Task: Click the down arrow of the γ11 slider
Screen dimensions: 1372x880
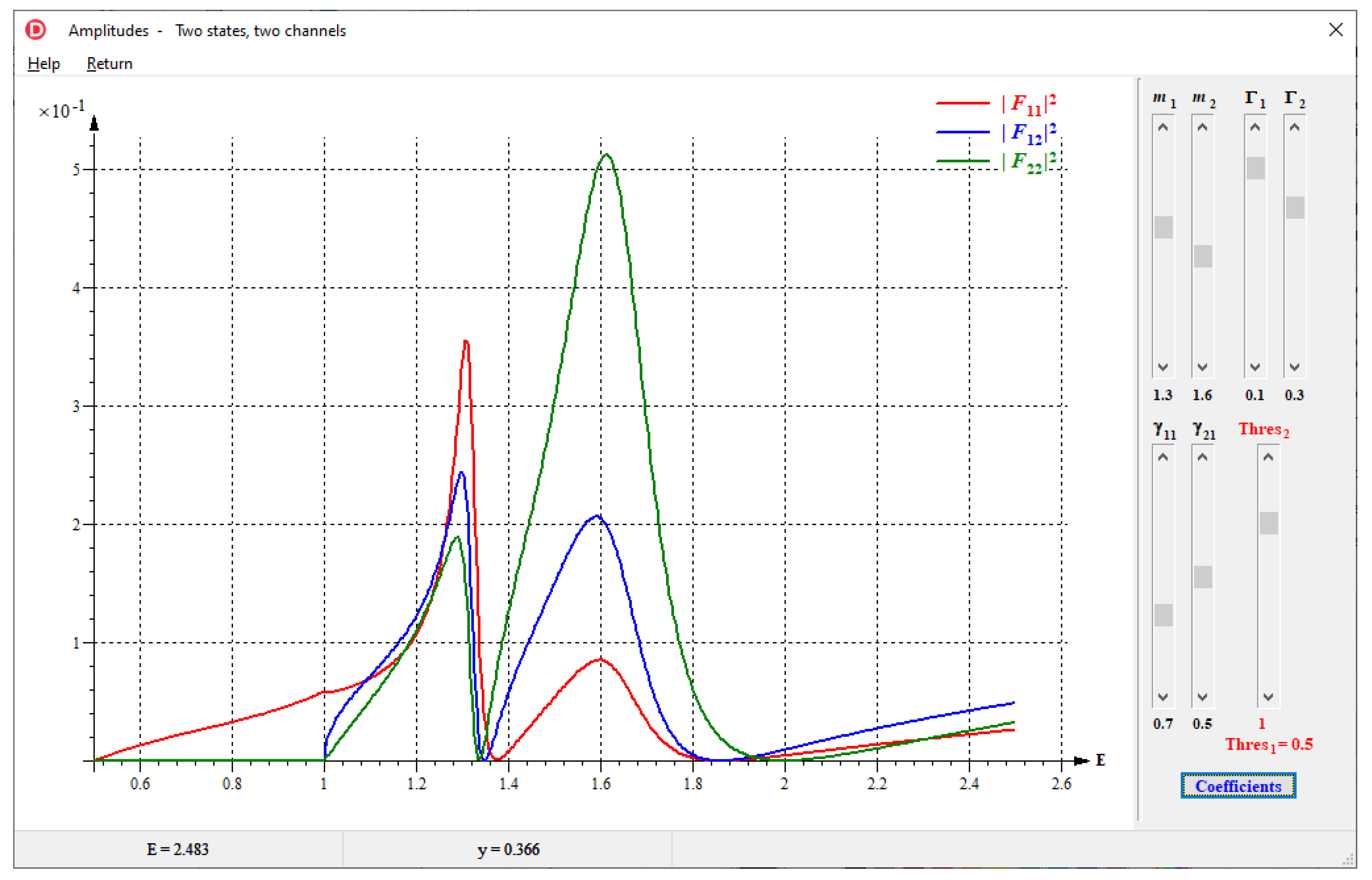Action: pos(1163,697)
